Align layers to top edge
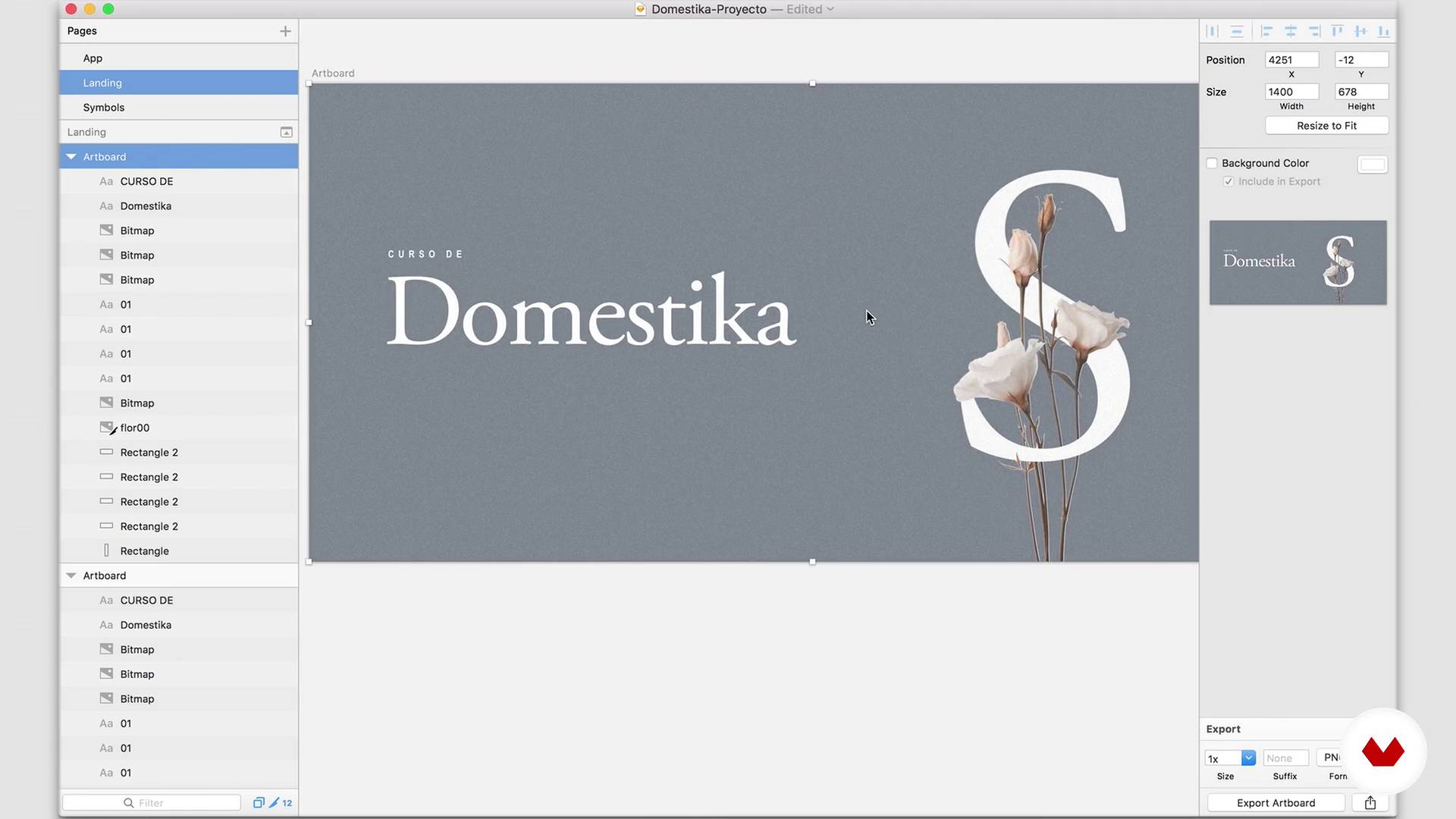 tap(1338, 31)
